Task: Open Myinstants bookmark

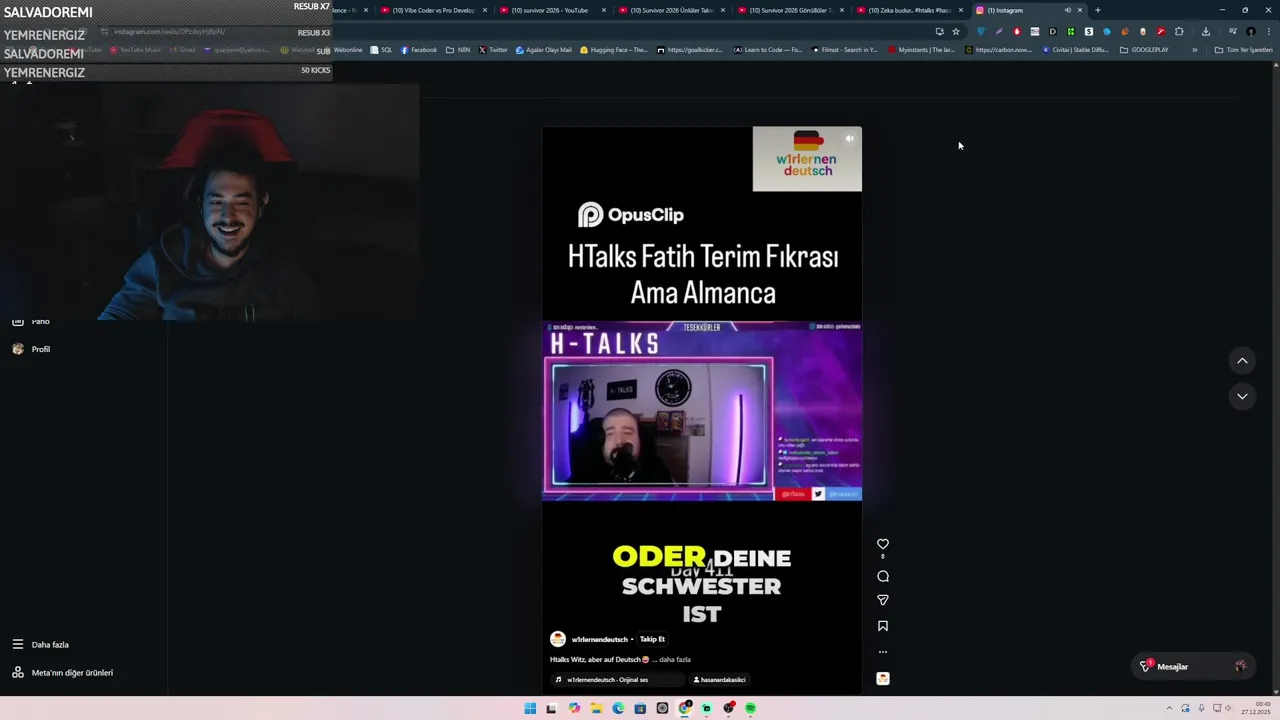Action: (x=921, y=50)
